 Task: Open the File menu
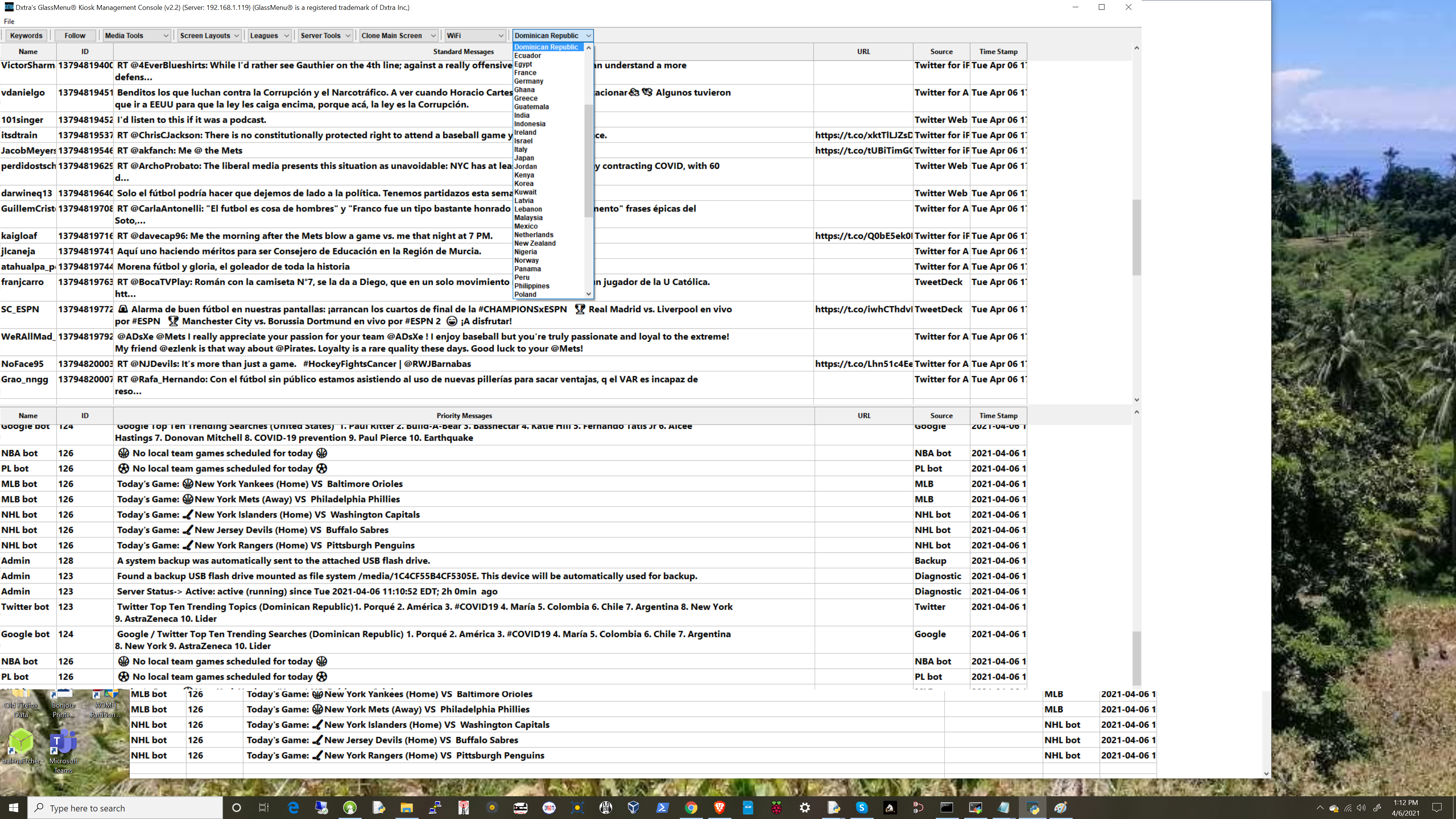9,22
